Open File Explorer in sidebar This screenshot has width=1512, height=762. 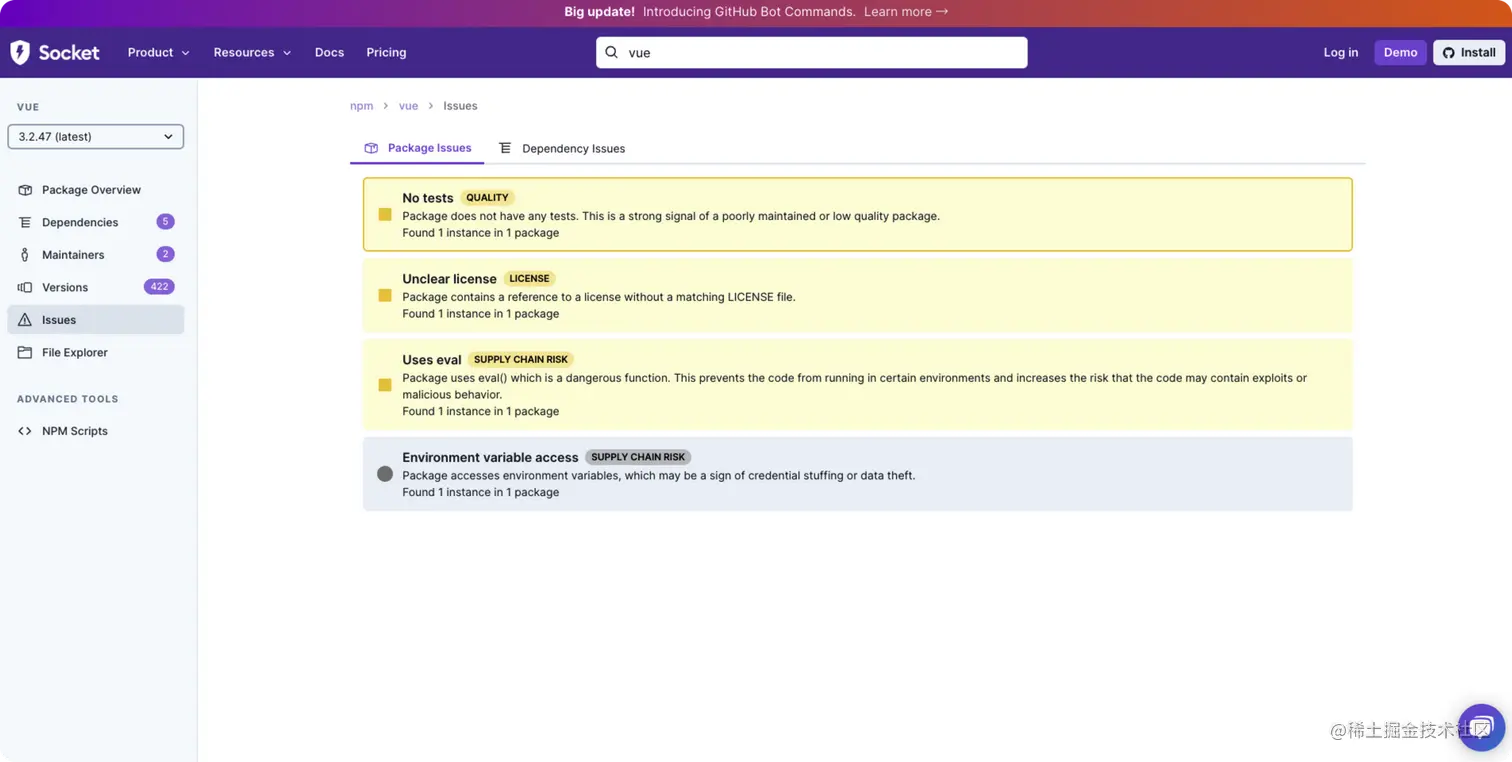tap(96, 352)
